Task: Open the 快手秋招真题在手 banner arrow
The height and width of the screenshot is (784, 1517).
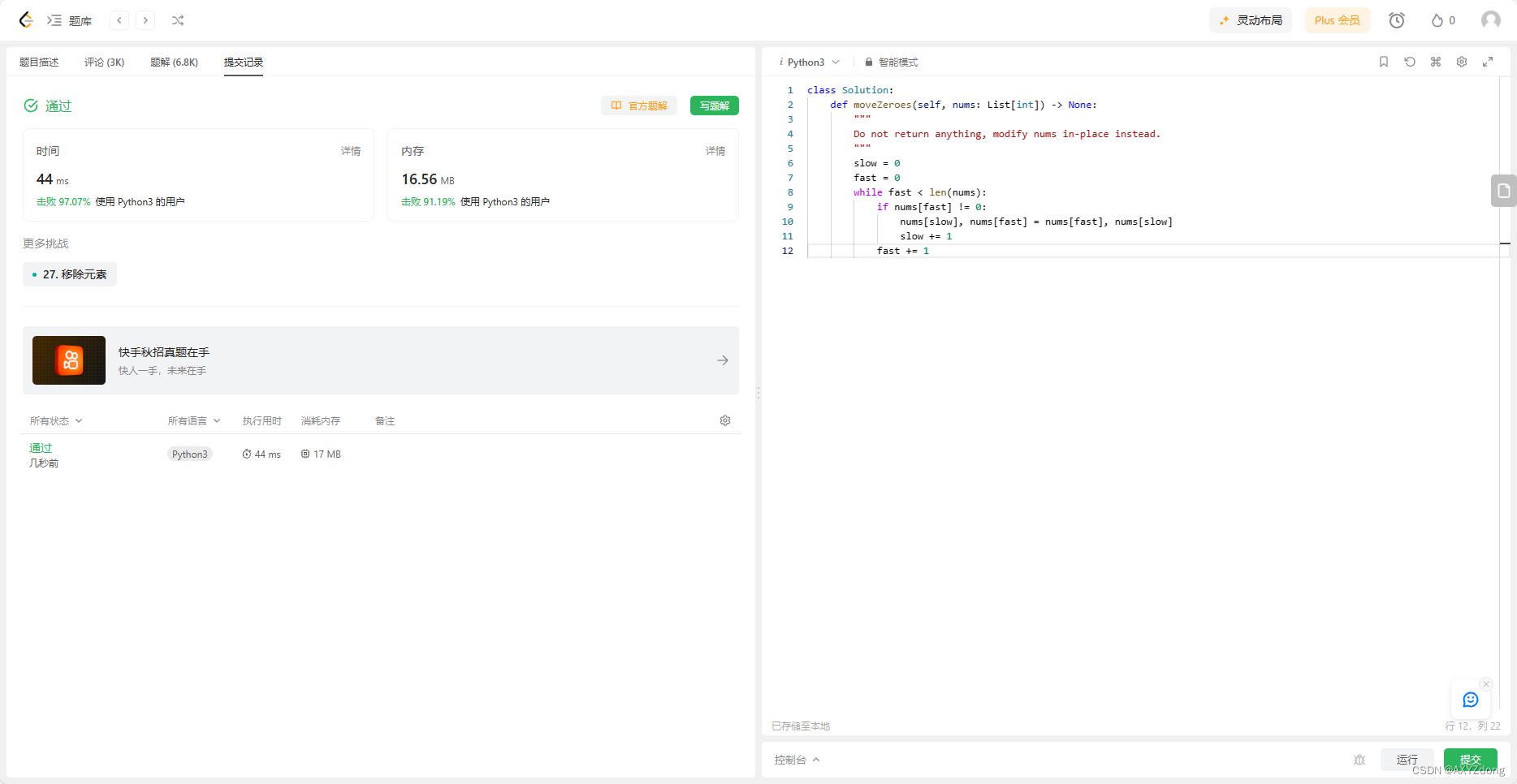Action: pyautogui.click(x=723, y=360)
